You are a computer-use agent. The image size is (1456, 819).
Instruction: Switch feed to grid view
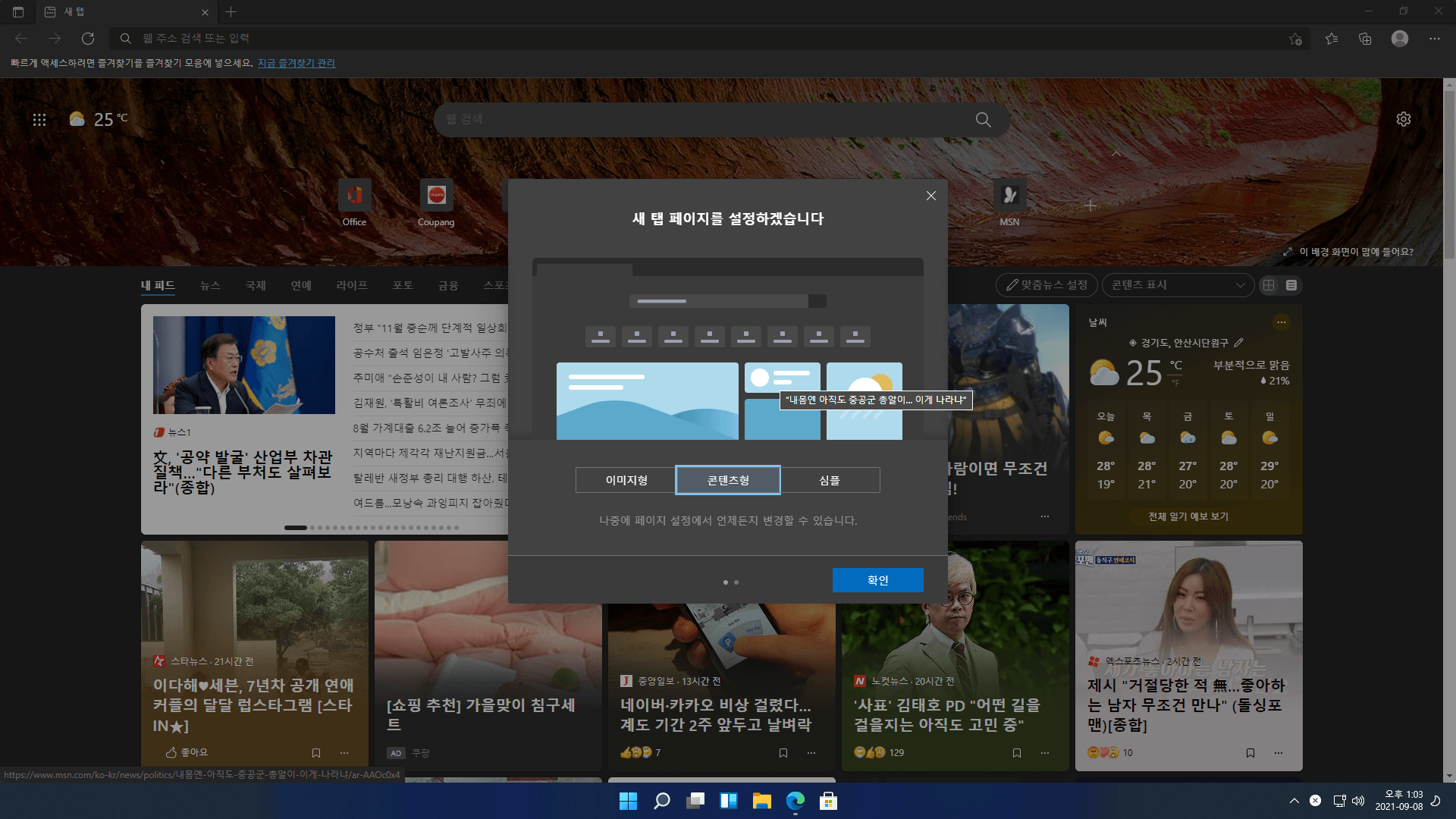pos(1269,285)
